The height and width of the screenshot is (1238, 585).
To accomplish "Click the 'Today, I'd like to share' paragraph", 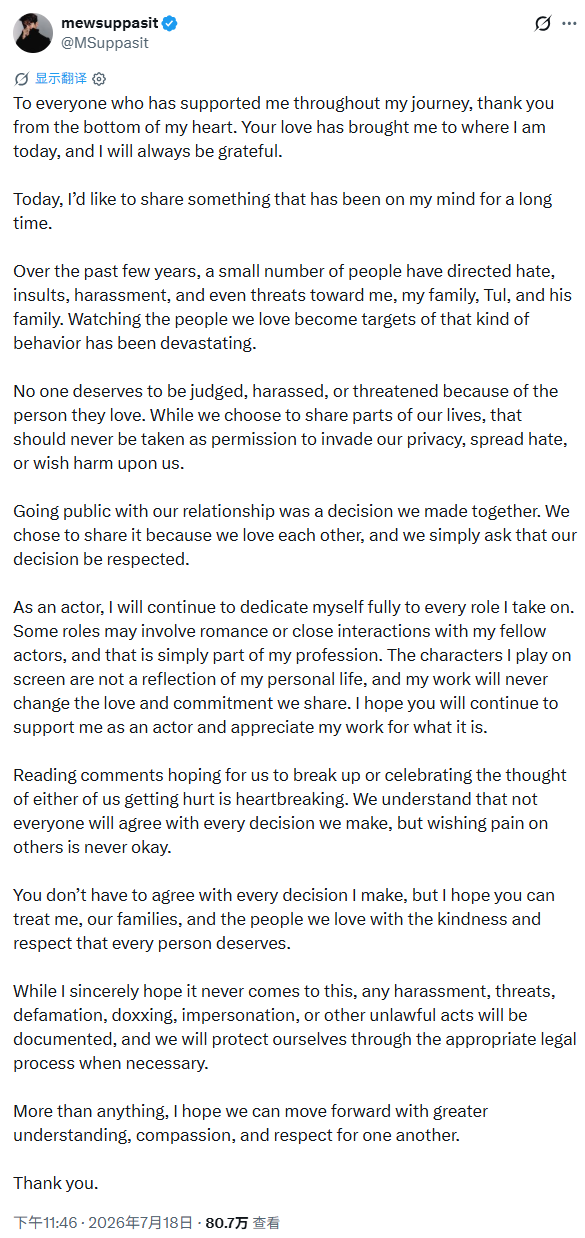I will (x=282, y=211).
